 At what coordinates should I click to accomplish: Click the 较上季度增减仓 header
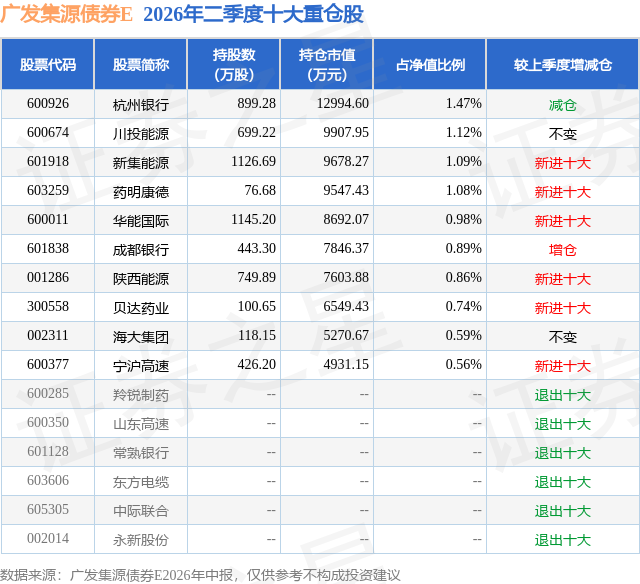point(562,64)
